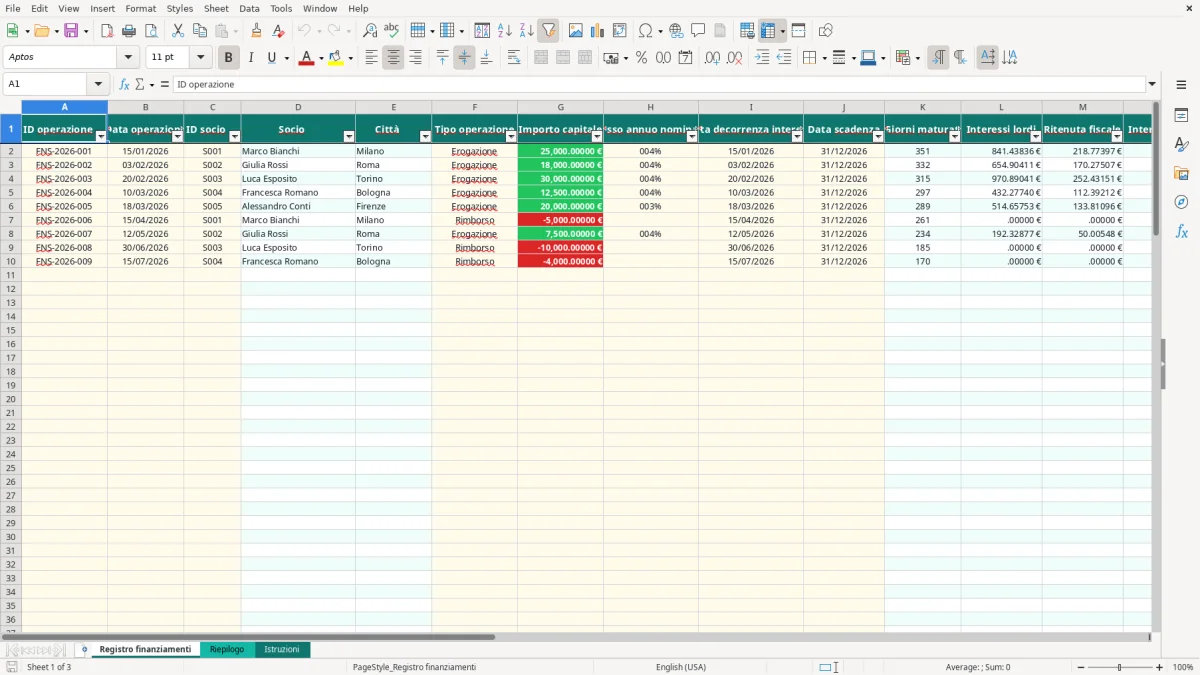Image resolution: width=1200 pixels, height=675 pixels.
Task: Click the Zoom In plus button
Action: [x=1160, y=667]
